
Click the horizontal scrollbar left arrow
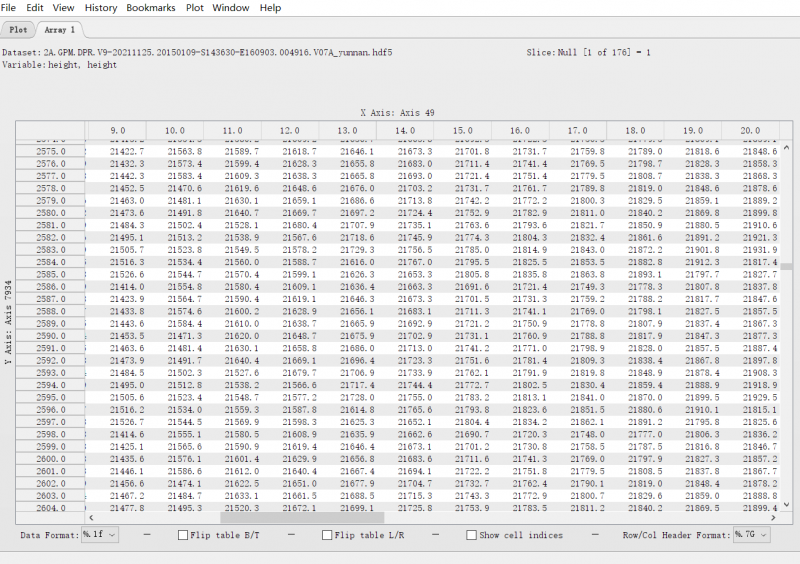tap(90, 518)
